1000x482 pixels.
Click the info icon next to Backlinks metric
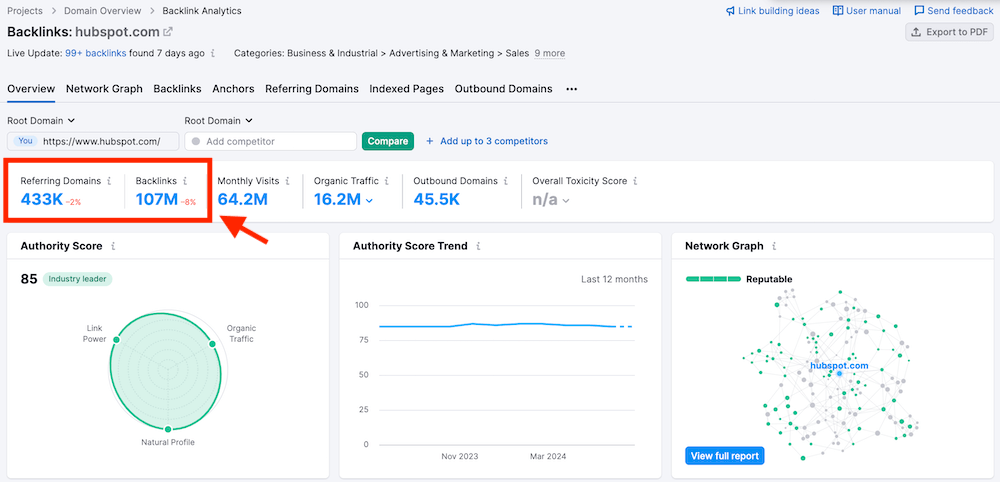pos(186,181)
